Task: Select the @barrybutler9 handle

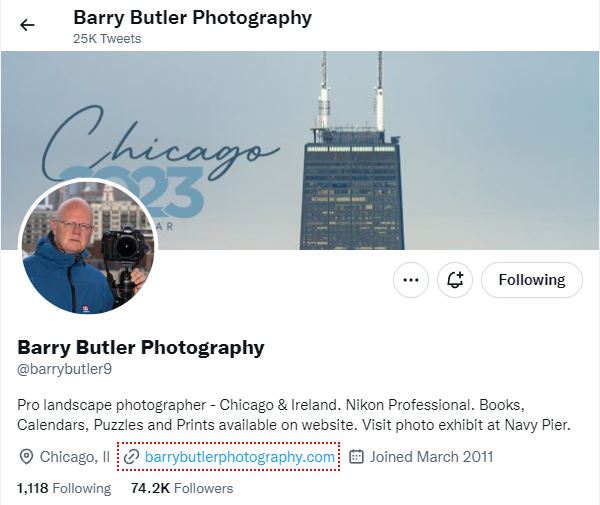Action: point(65,369)
